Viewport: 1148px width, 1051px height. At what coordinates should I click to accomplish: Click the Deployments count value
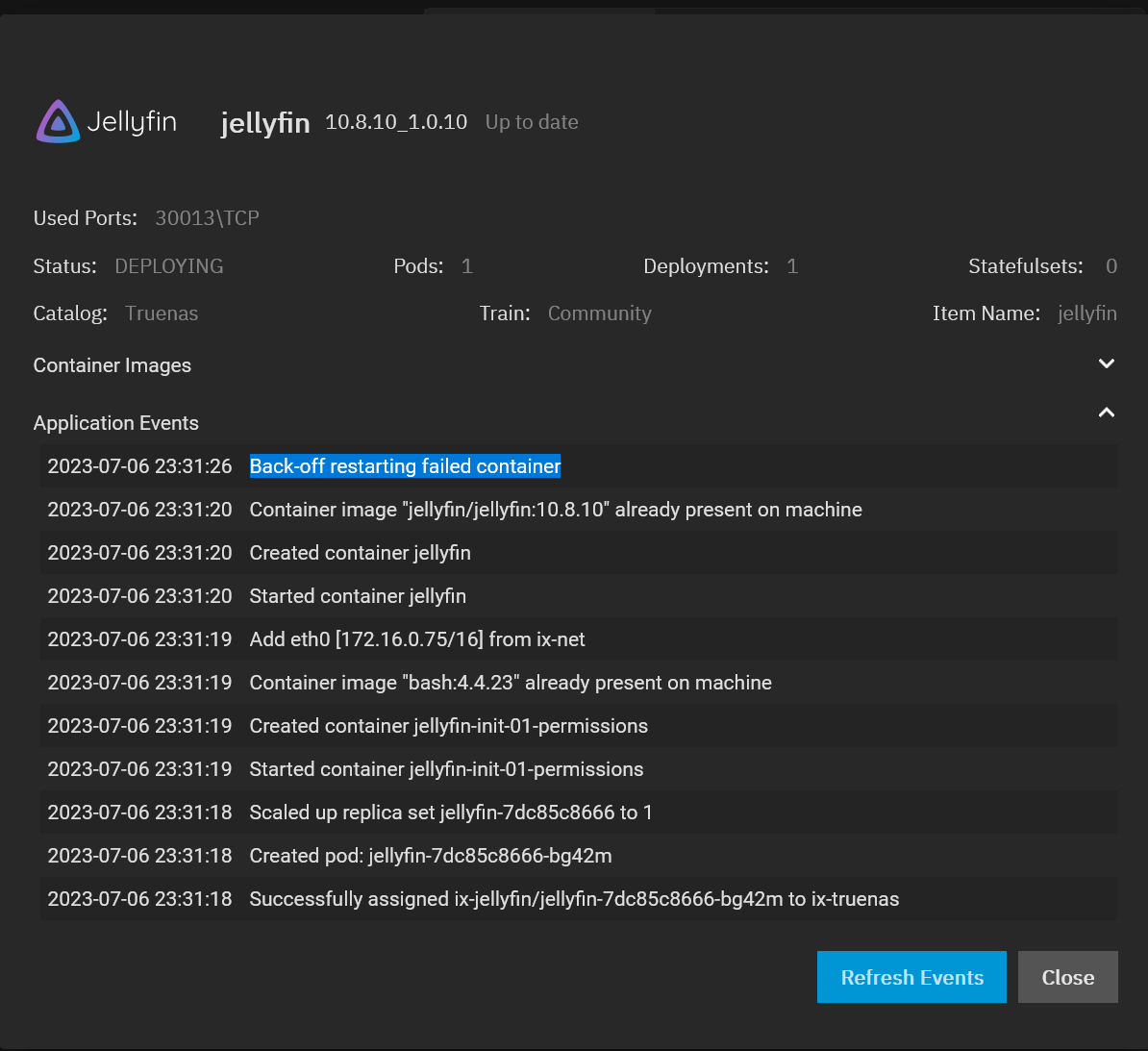point(792,265)
